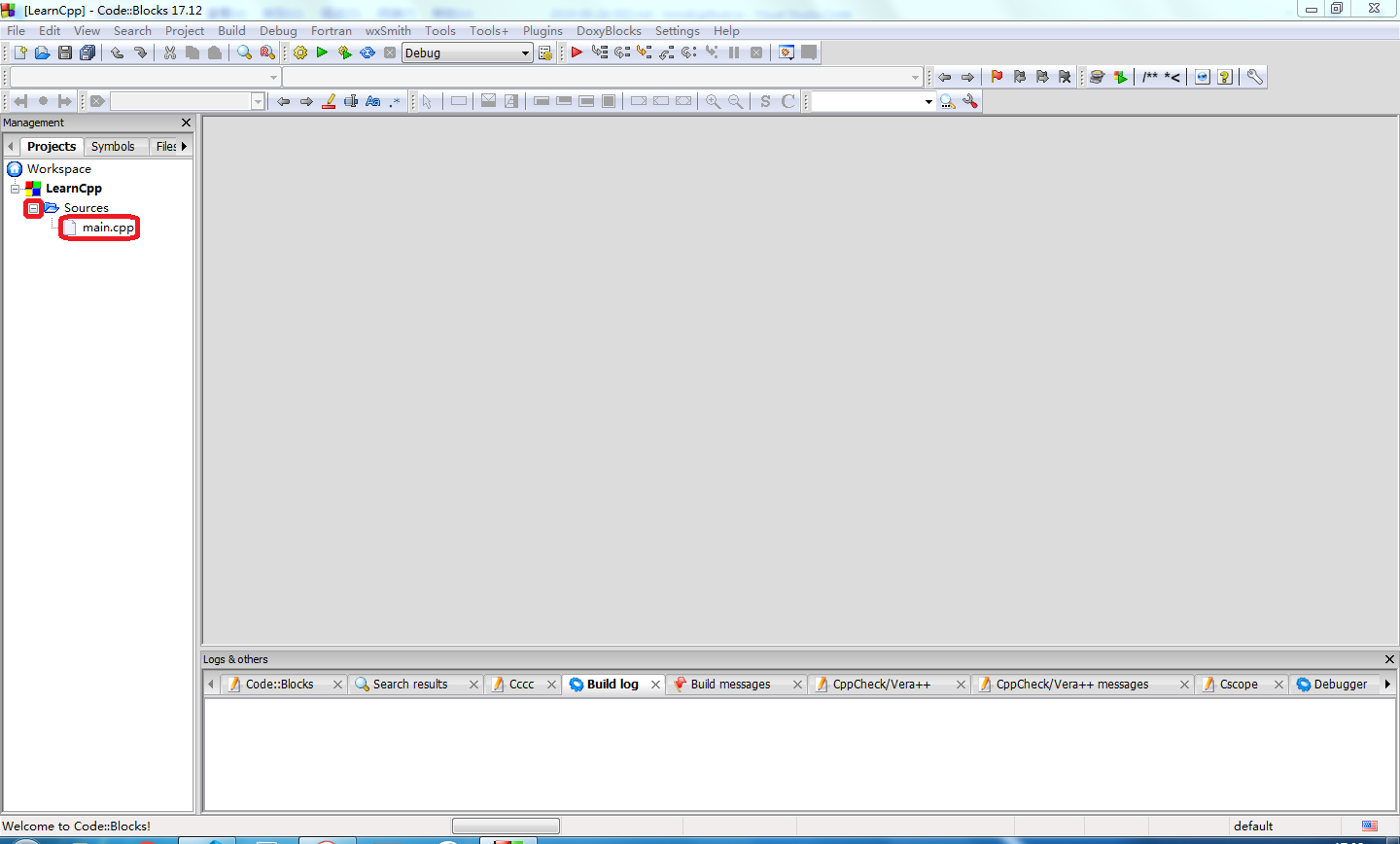Click the Redo arrow icon
The image size is (1400, 844).
click(x=140, y=53)
